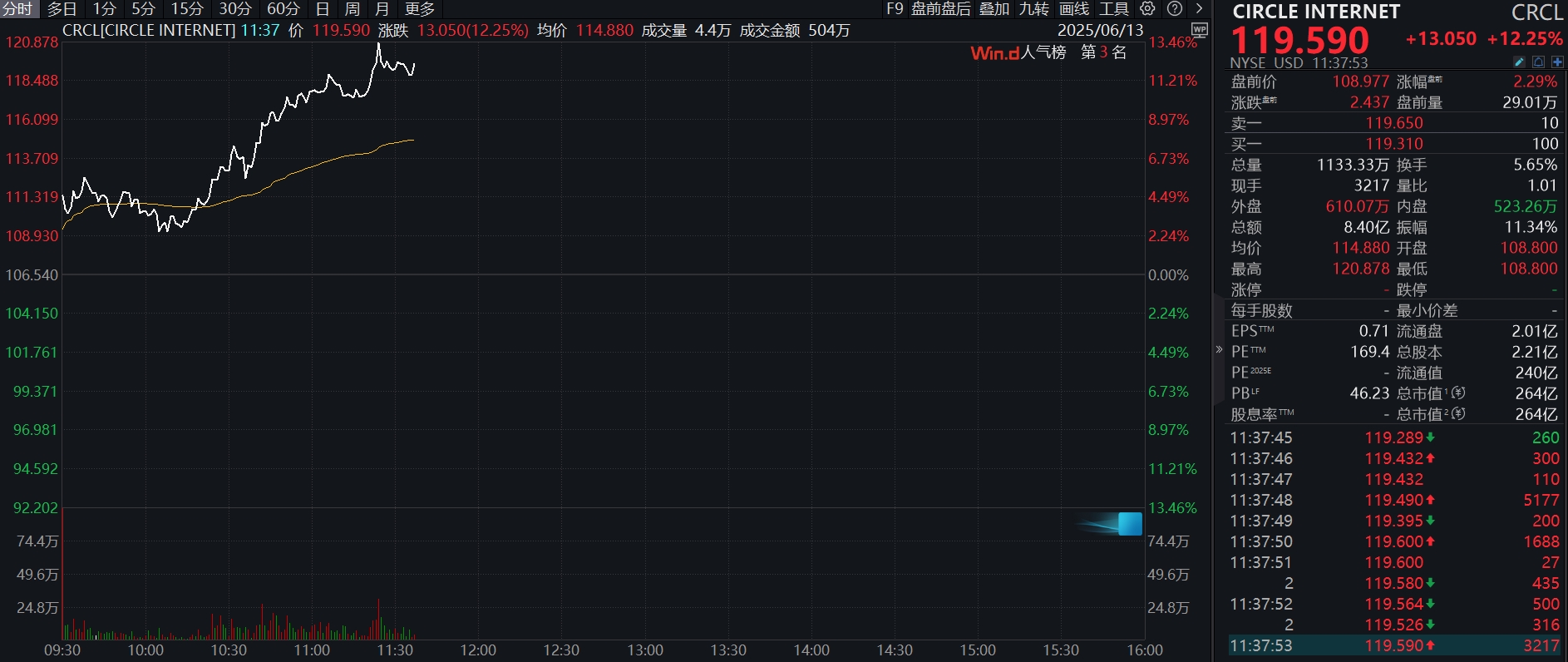The image size is (1568, 662).
Task: Select the highlighted 11:37:53 trade row
Action: [1394, 645]
